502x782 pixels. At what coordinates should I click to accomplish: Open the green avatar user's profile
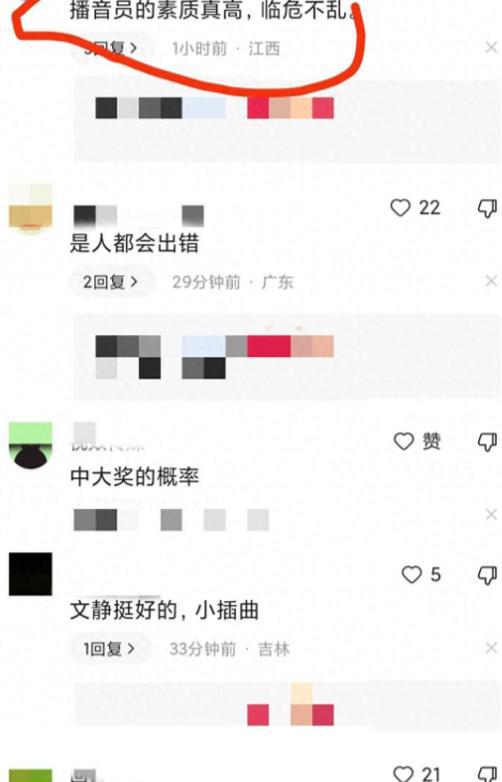tap(30, 444)
